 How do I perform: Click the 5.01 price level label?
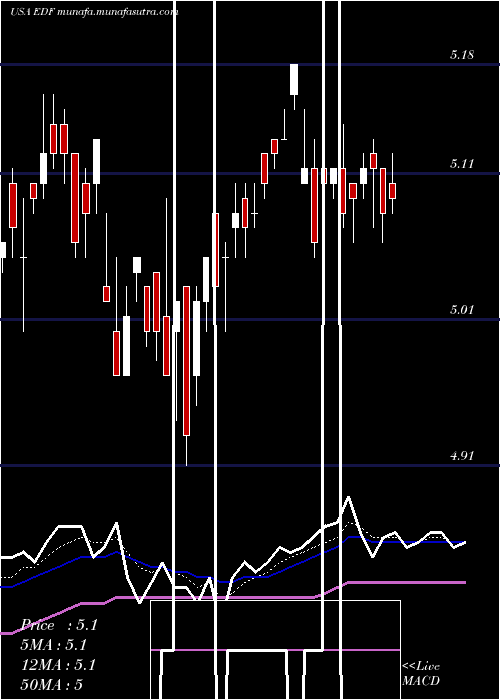click(462, 309)
